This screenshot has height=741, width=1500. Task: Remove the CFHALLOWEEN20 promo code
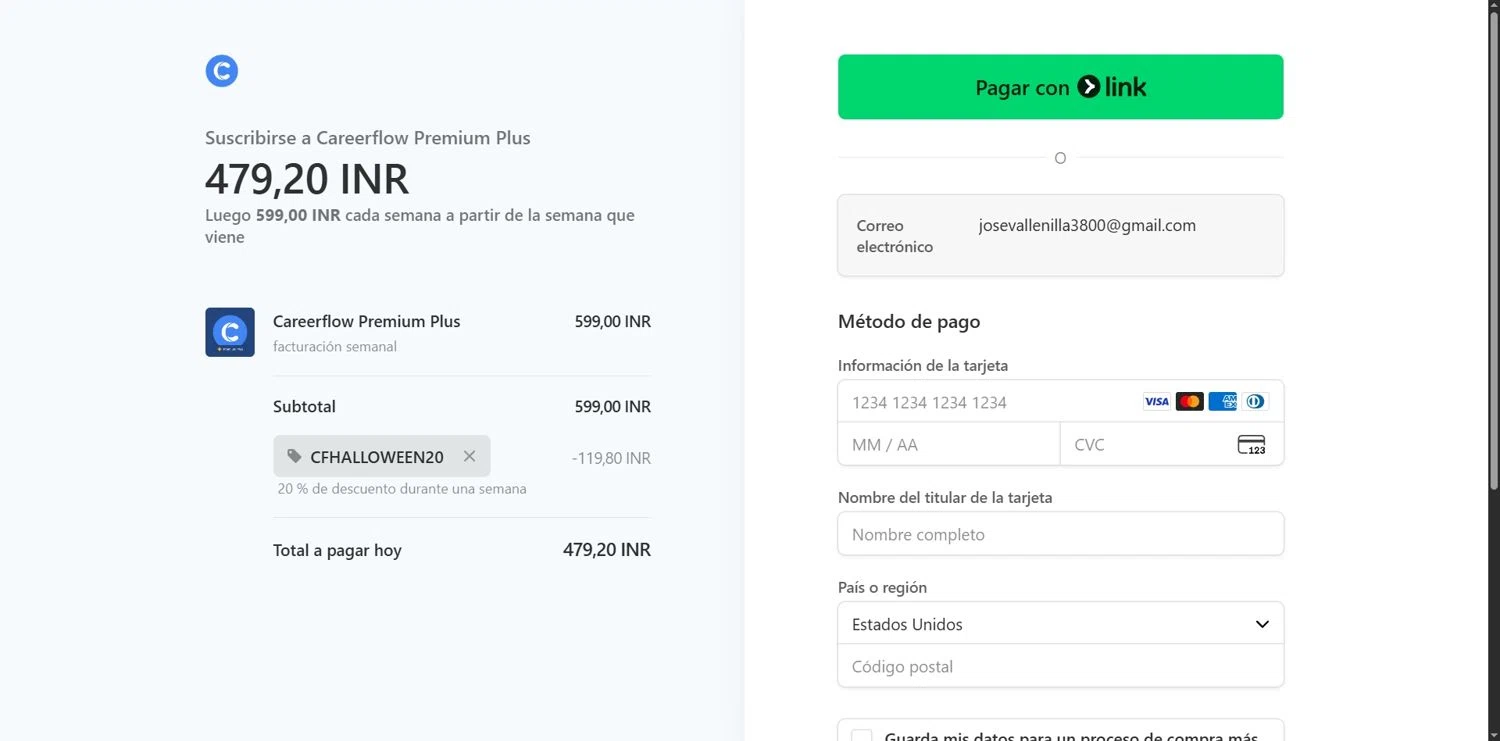pos(469,456)
